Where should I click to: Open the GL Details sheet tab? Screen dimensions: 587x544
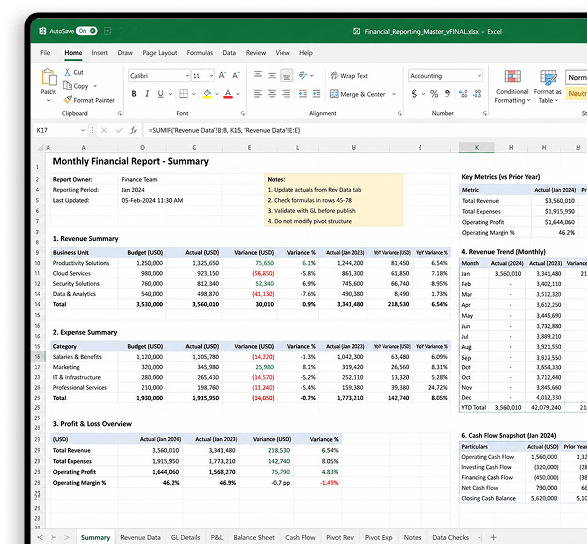[x=185, y=537]
